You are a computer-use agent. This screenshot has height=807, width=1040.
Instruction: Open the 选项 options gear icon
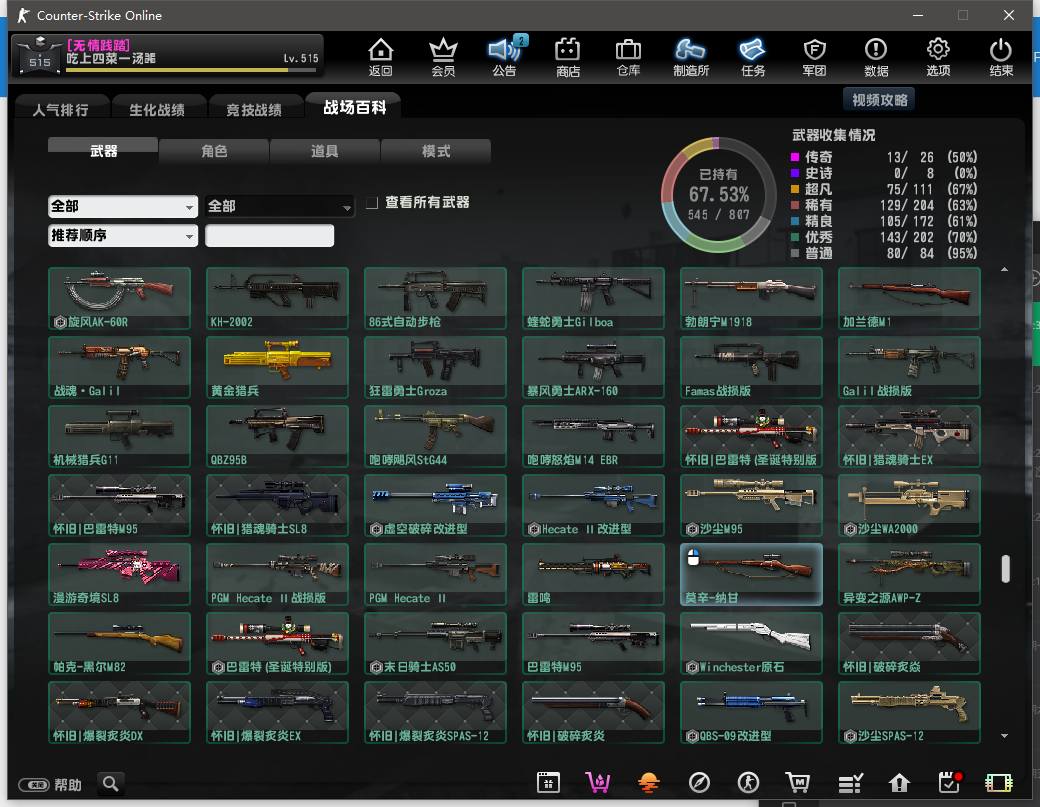(x=938, y=56)
